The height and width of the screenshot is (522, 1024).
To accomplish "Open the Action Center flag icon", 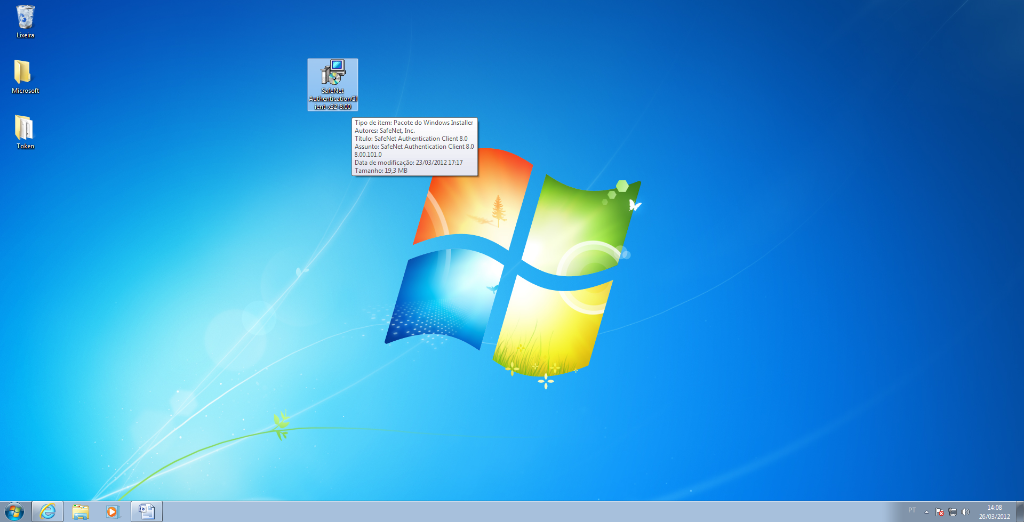I will tap(939, 511).
